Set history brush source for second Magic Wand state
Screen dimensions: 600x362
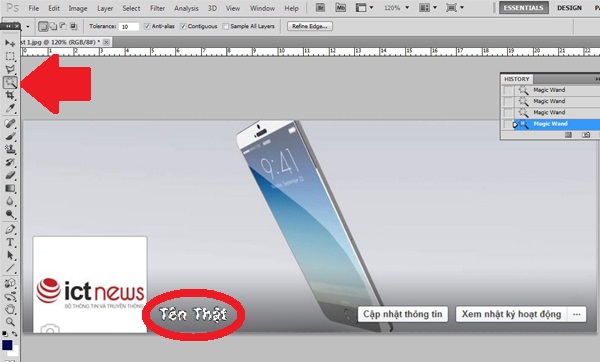[x=508, y=101]
